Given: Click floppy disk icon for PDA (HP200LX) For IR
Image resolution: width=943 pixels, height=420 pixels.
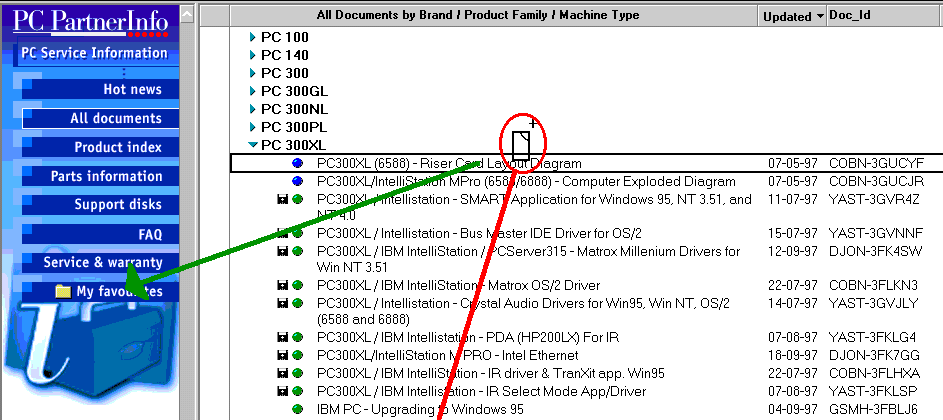Looking at the screenshot, I should (x=282, y=338).
